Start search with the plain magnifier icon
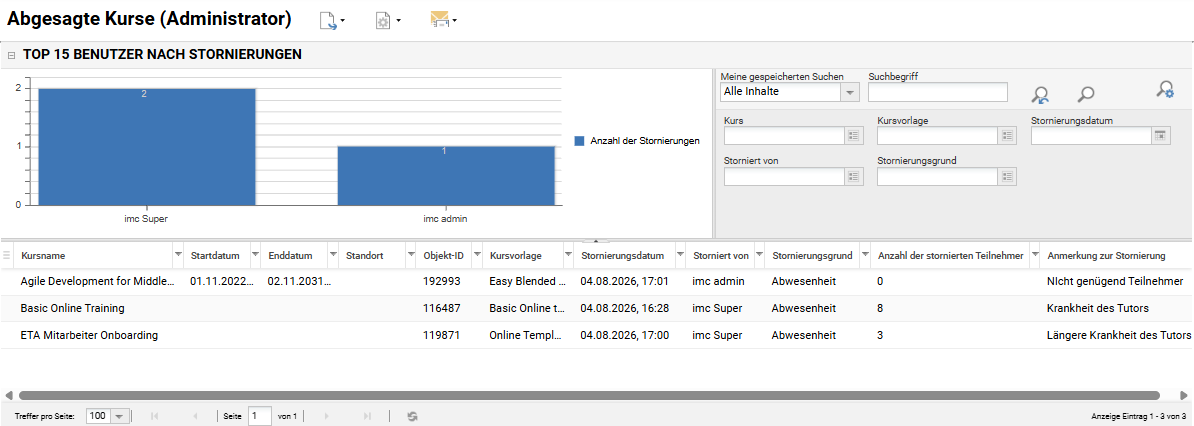Screen dimensions: 1194x426 point(1086,94)
